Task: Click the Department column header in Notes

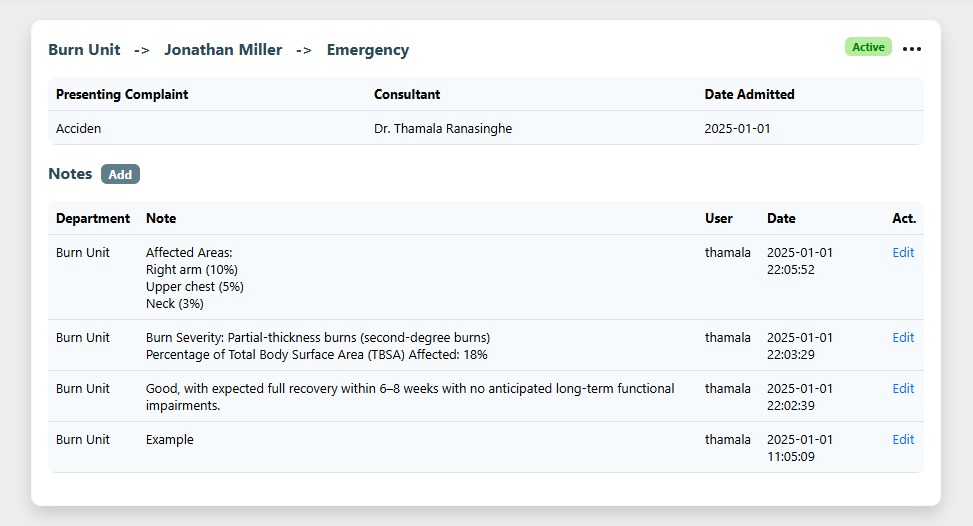Action: pyautogui.click(x=93, y=219)
